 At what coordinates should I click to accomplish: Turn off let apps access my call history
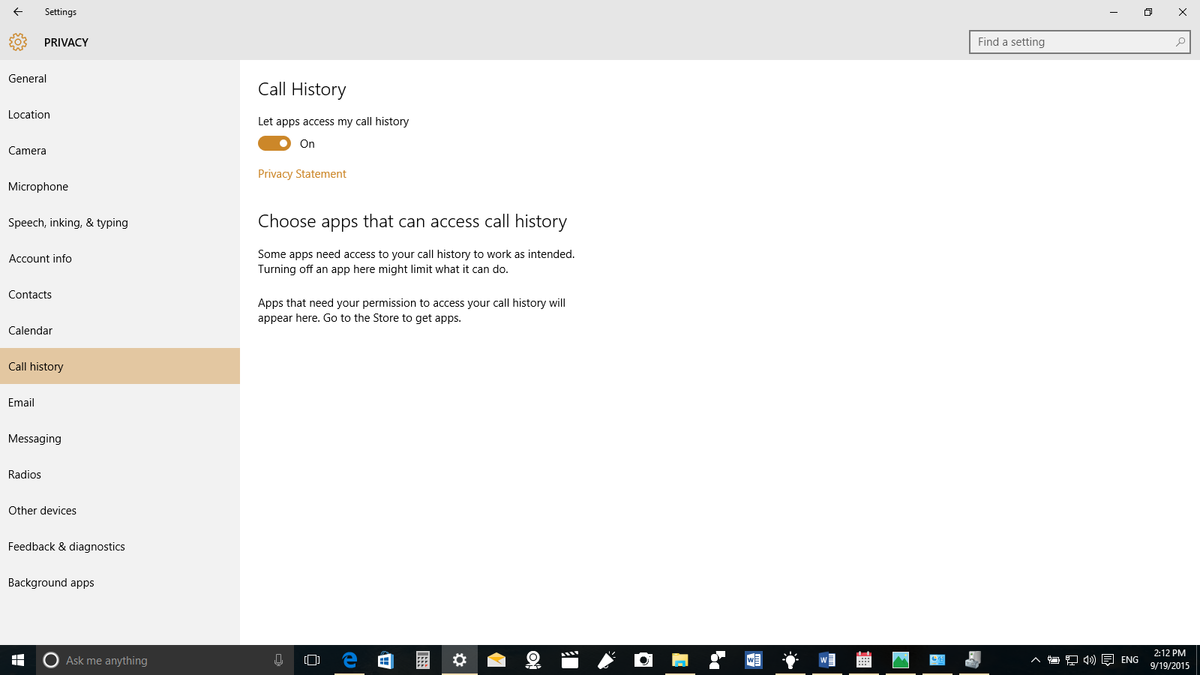[273, 143]
